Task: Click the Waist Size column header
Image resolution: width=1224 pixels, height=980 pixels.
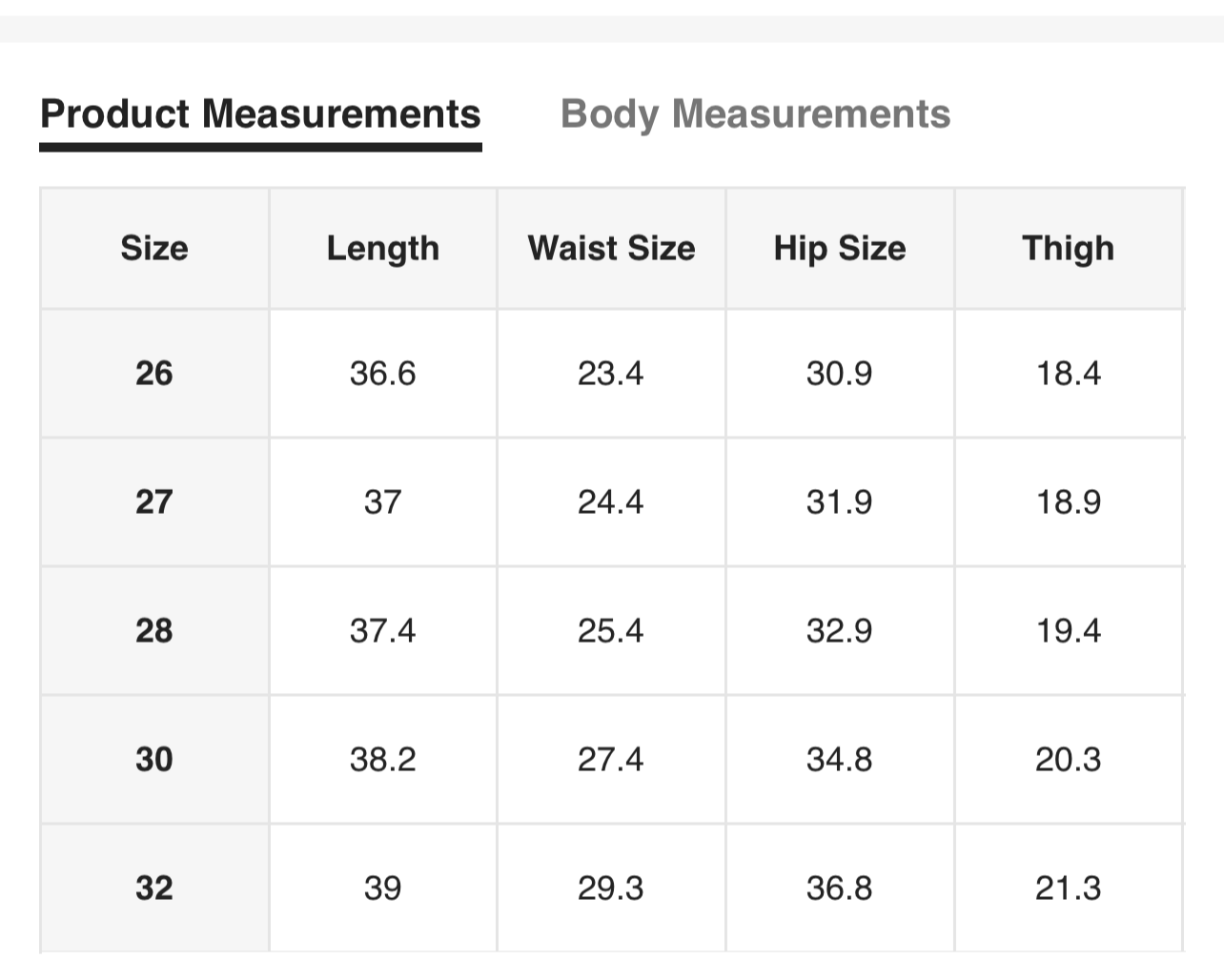Action: 611,249
